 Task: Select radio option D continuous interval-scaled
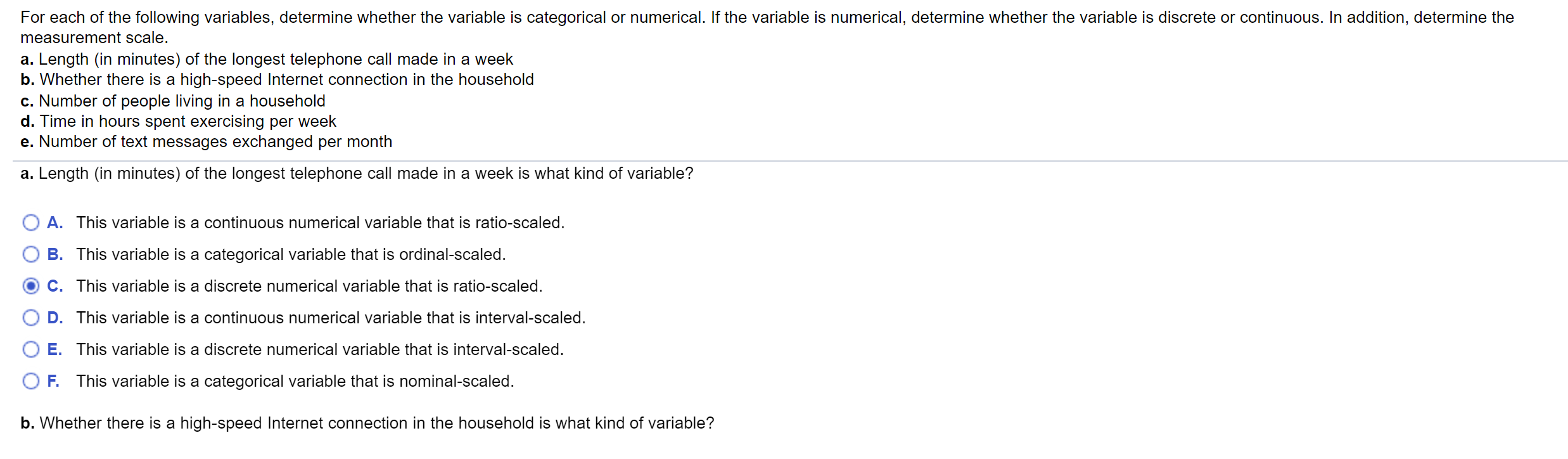point(30,317)
